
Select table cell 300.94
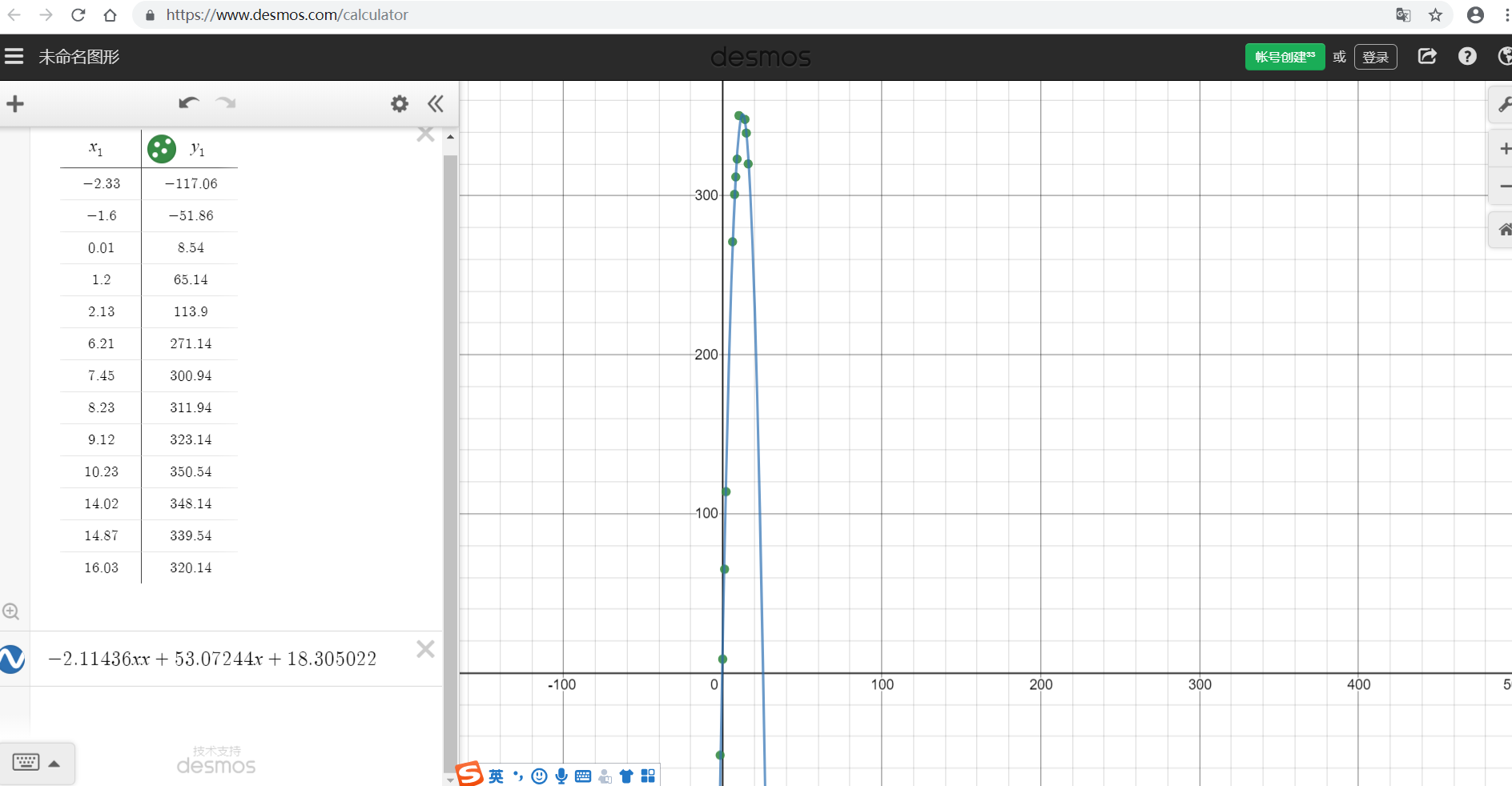(191, 375)
